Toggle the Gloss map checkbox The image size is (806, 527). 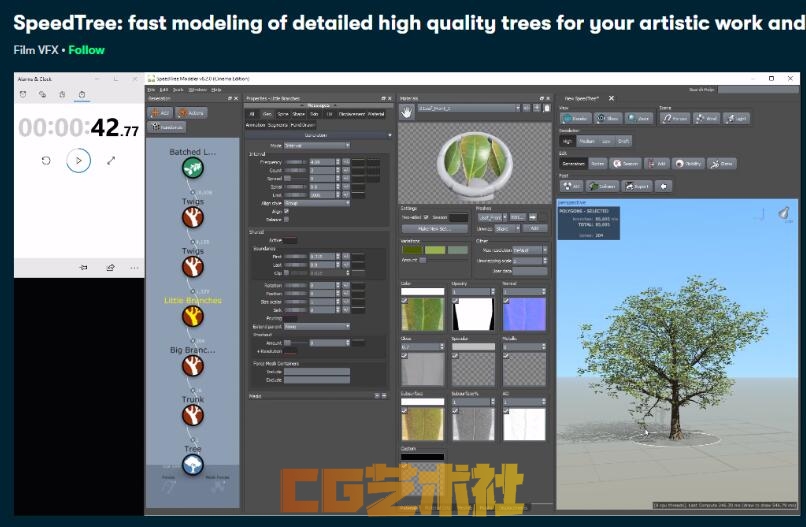click(405, 355)
